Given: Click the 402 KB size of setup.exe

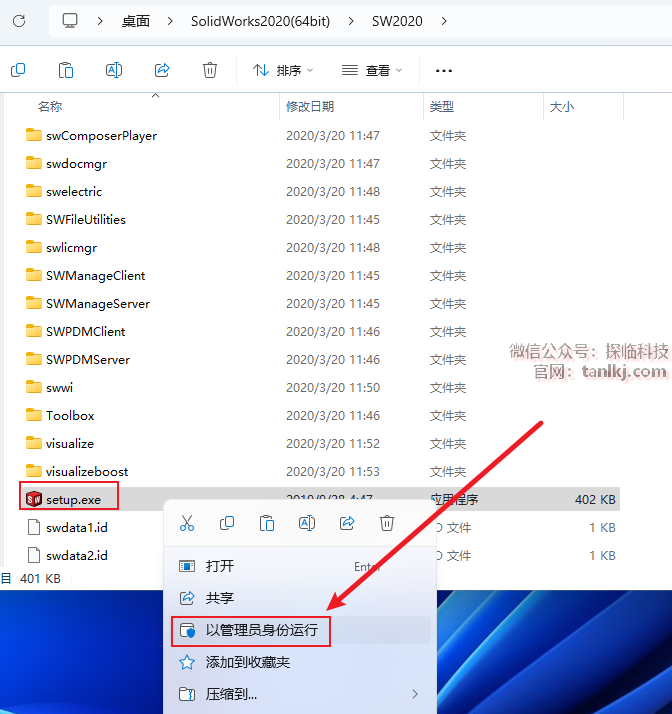Looking at the screenshot, I should pos(595,500).
